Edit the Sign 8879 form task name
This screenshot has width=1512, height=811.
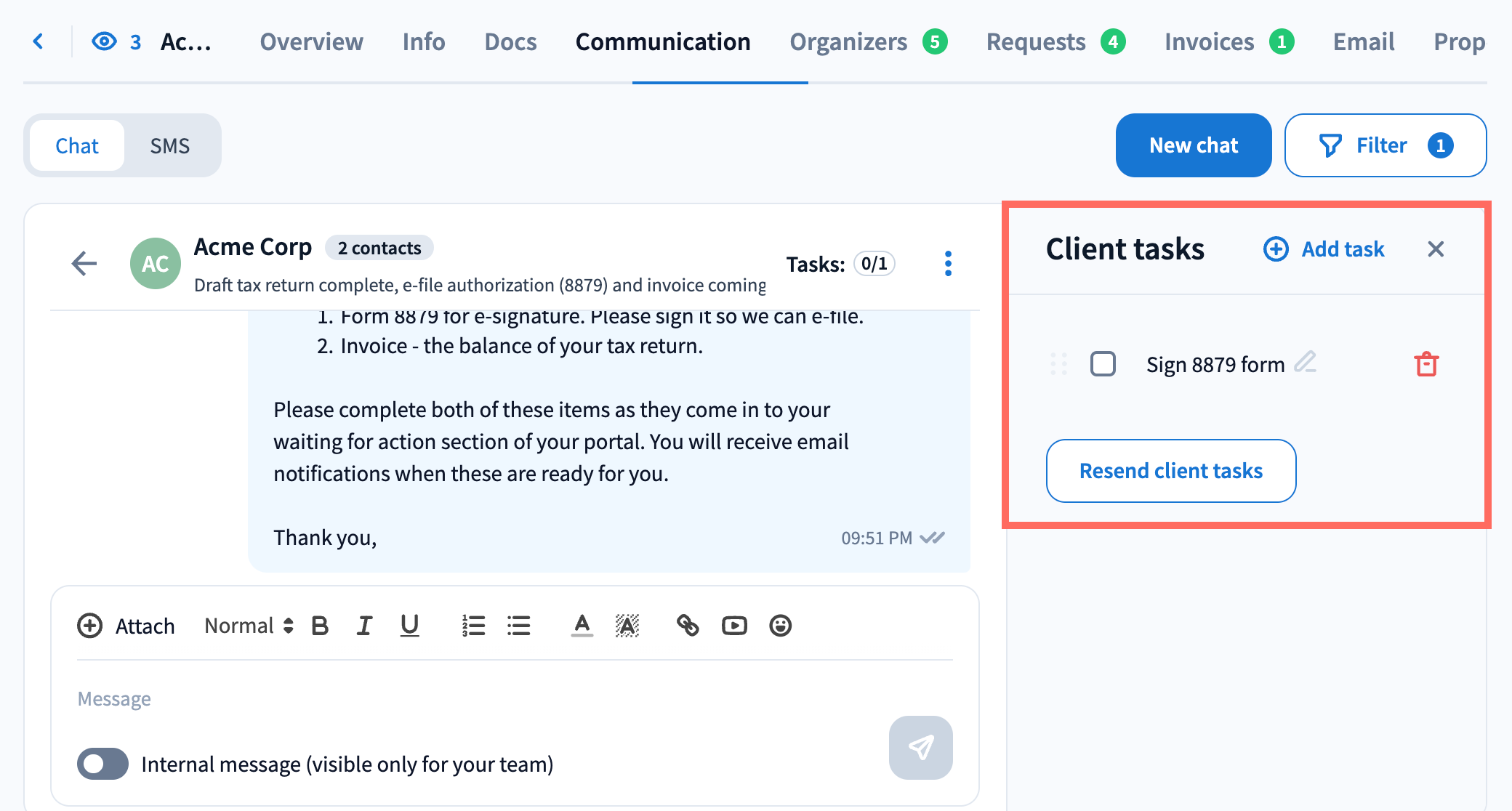click(1306, 362)
